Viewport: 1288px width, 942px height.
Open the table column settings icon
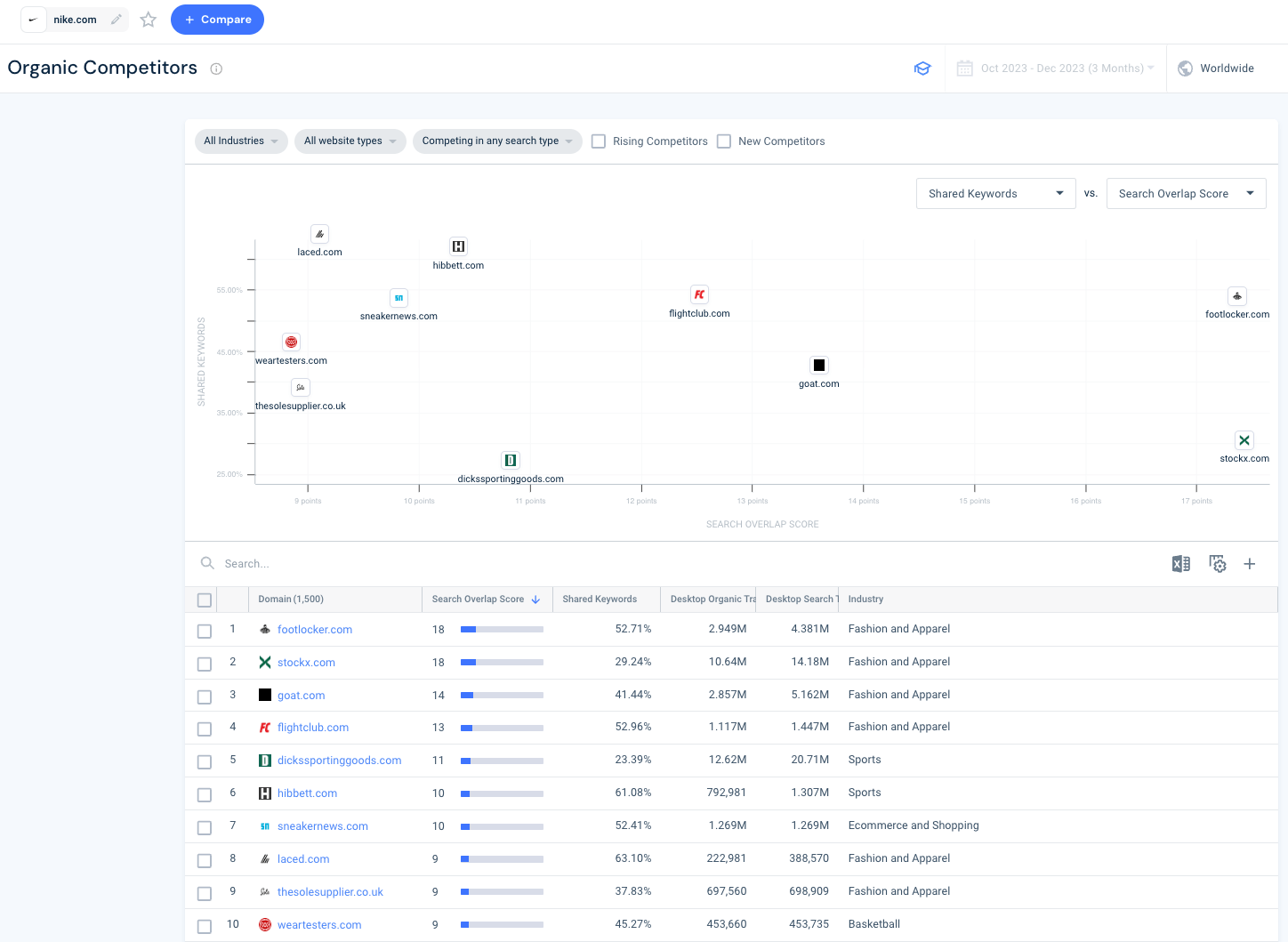point(1217,564)
